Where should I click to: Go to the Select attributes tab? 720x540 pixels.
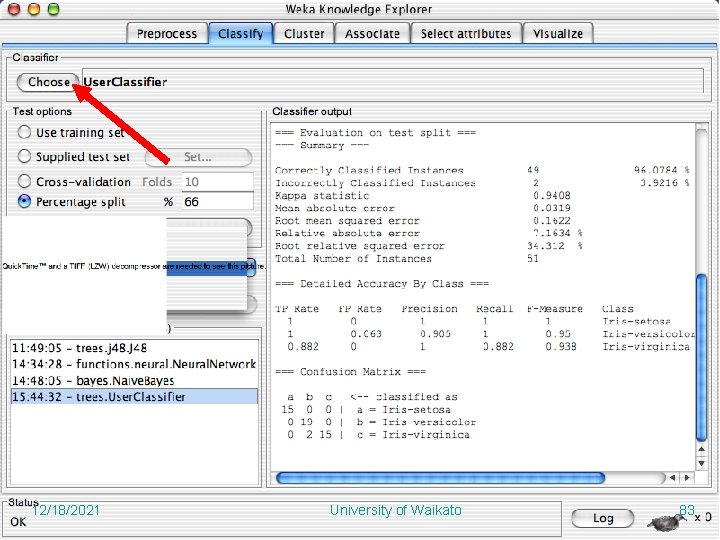tap(466, 34)
